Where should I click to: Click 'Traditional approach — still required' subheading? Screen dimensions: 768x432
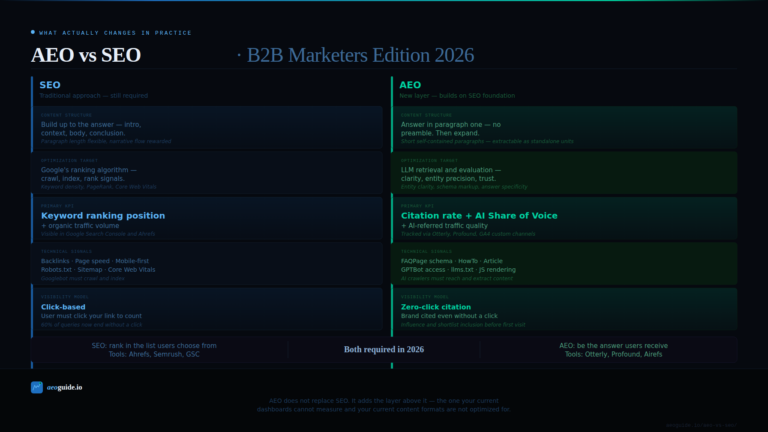94,96
